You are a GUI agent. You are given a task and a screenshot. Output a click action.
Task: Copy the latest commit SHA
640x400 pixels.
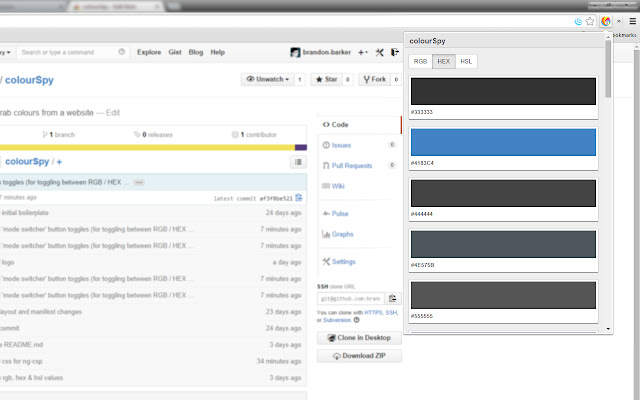(299, 198)
